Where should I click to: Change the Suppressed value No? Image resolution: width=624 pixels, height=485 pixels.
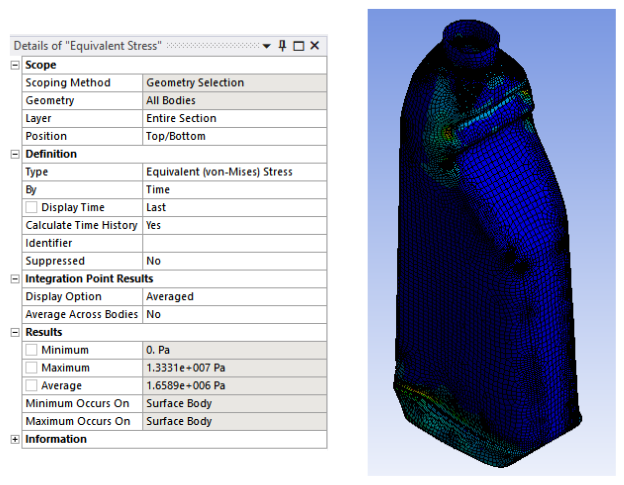coord(234,261)
